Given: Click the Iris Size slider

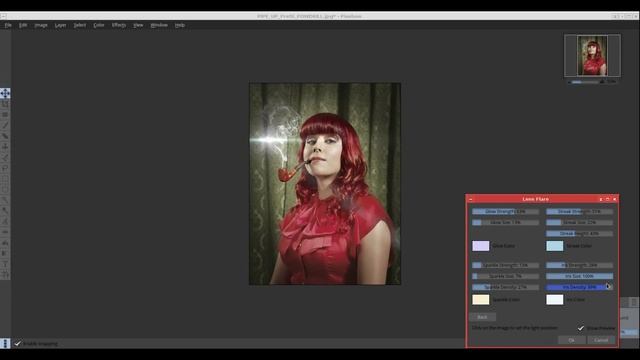Looking at the screenshot, I should 580,276.
